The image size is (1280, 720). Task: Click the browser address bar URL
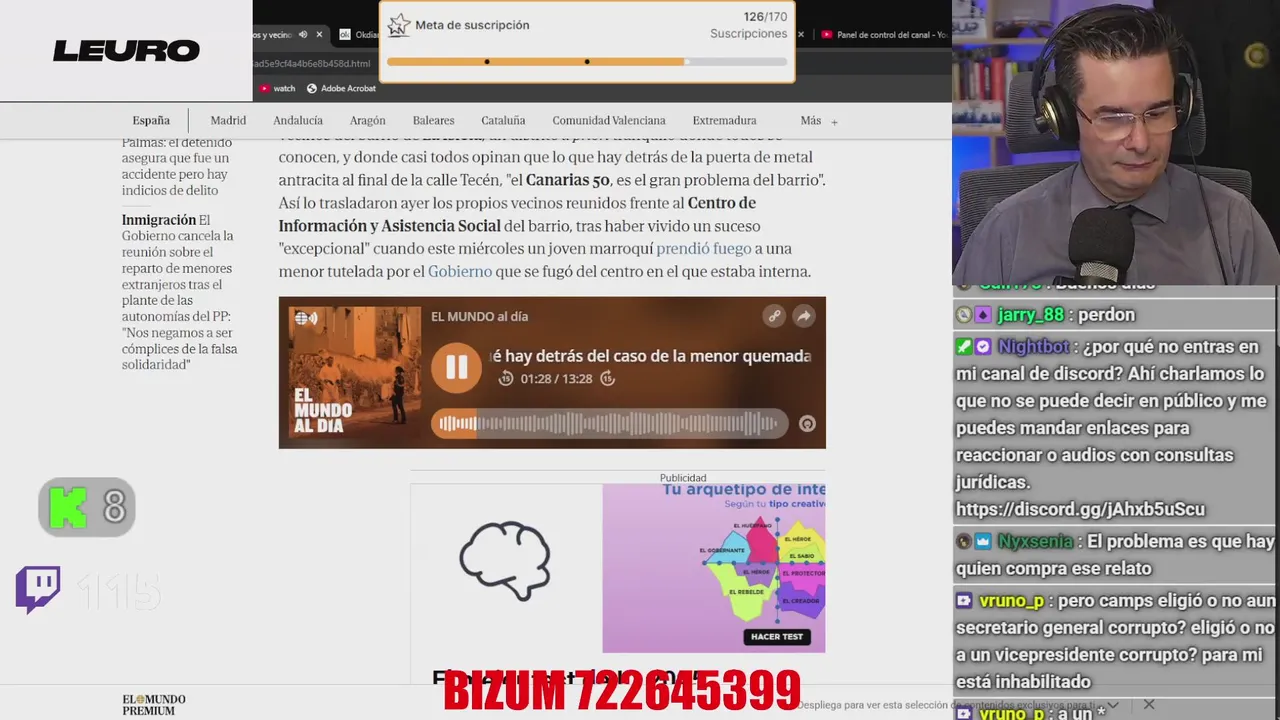coord(312,63)
